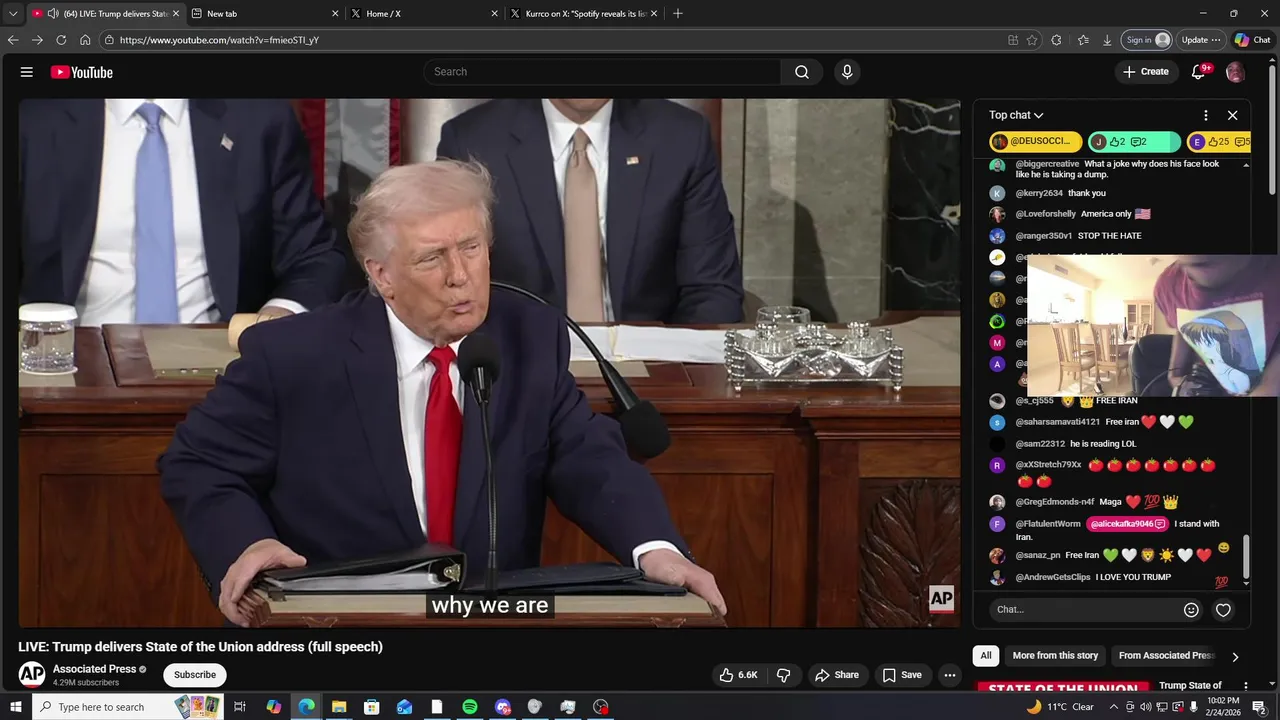The image size is (1280, 720).
Task: Switch to the Home / X tab
Action: pyautogui.click(x=422, y=13)
